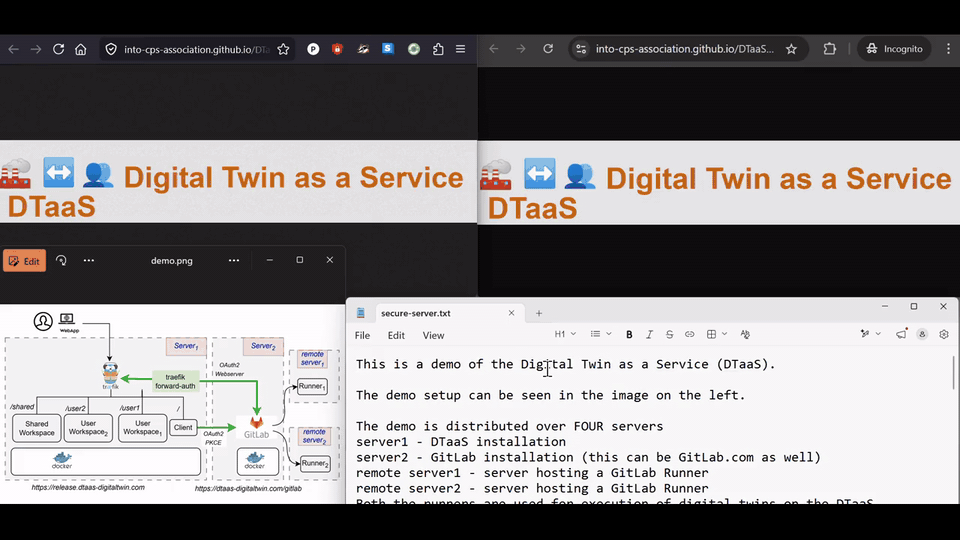Viewport: 960px width, 540px height.
Task: Rotate the demo.png image in Photos
Action: coord(61,260)
